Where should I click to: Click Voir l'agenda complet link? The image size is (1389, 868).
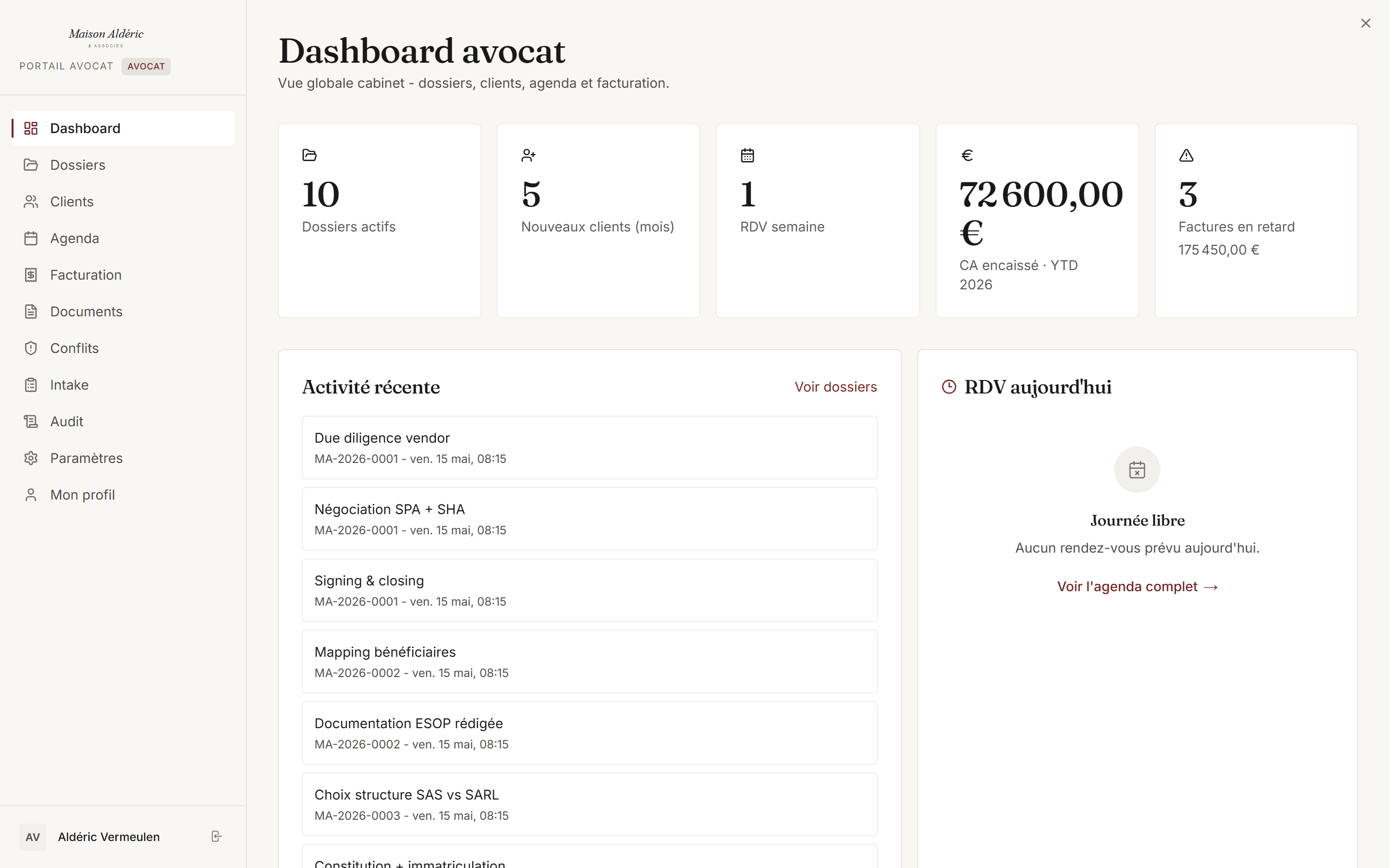pyautogui.click(x=1137, y=587)
